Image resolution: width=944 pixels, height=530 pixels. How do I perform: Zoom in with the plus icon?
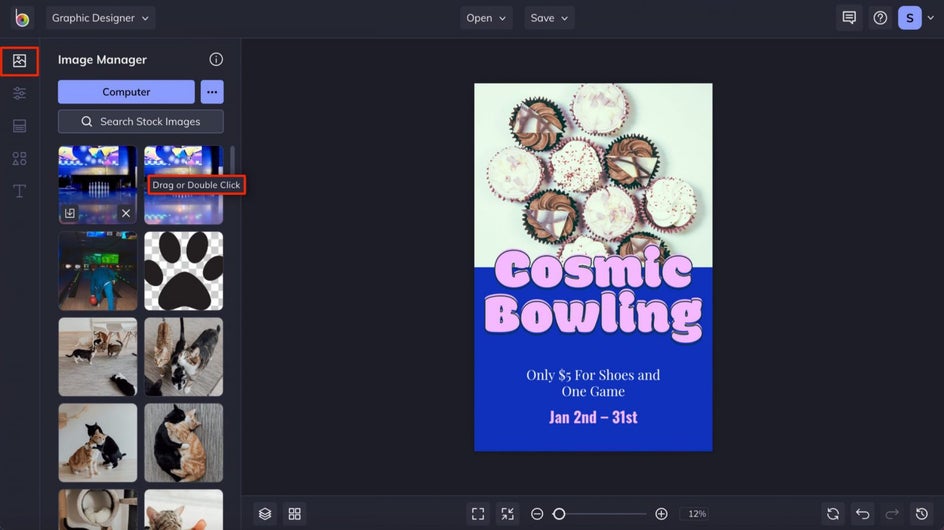click(x=661, y=514)
